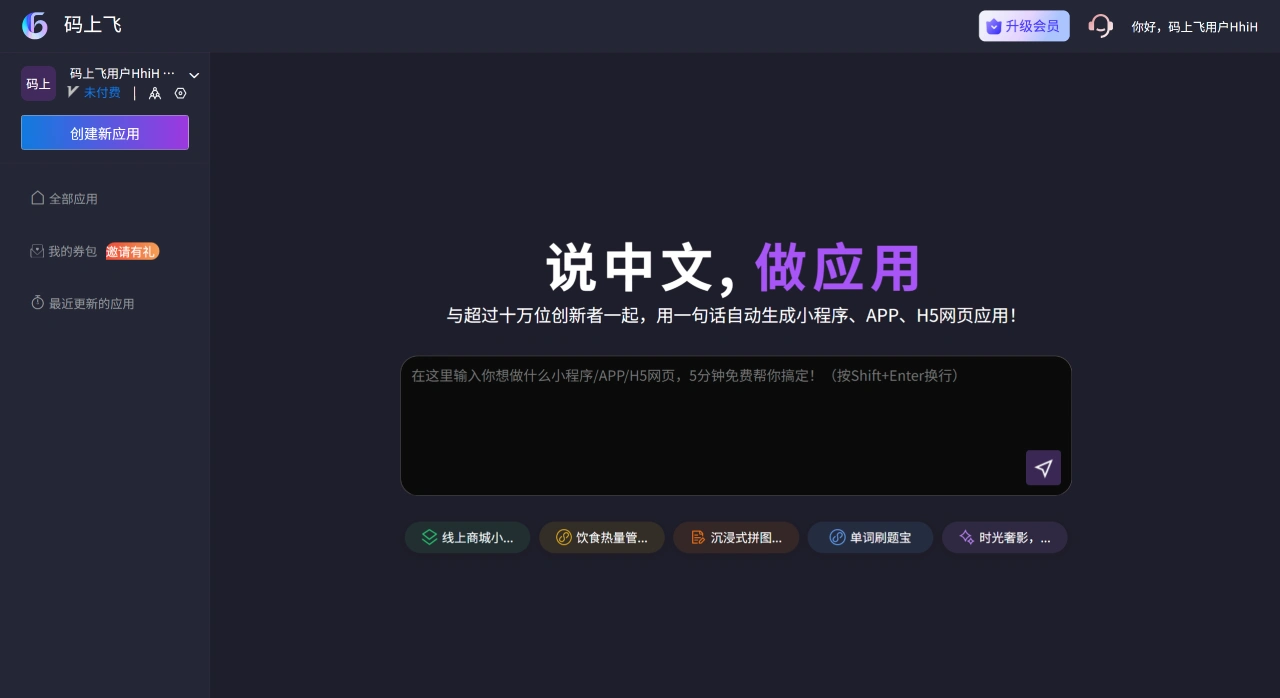Click the rocket icon beside 未付费
The width and height of the screenshot is (1280, 698).
pyautogui.click(x=155, y=93)
